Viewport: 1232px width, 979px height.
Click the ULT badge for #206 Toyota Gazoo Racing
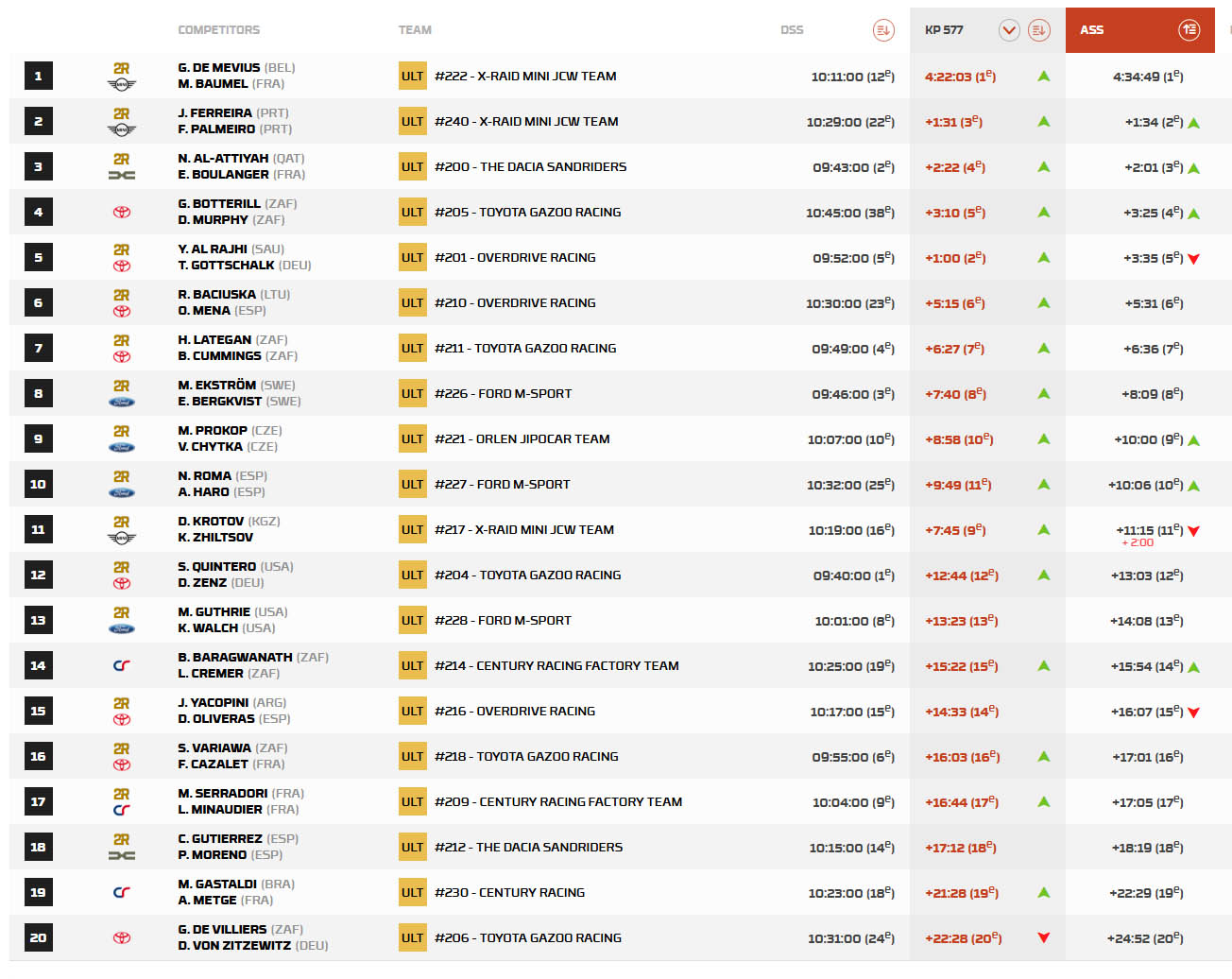(x=413, y=938)
